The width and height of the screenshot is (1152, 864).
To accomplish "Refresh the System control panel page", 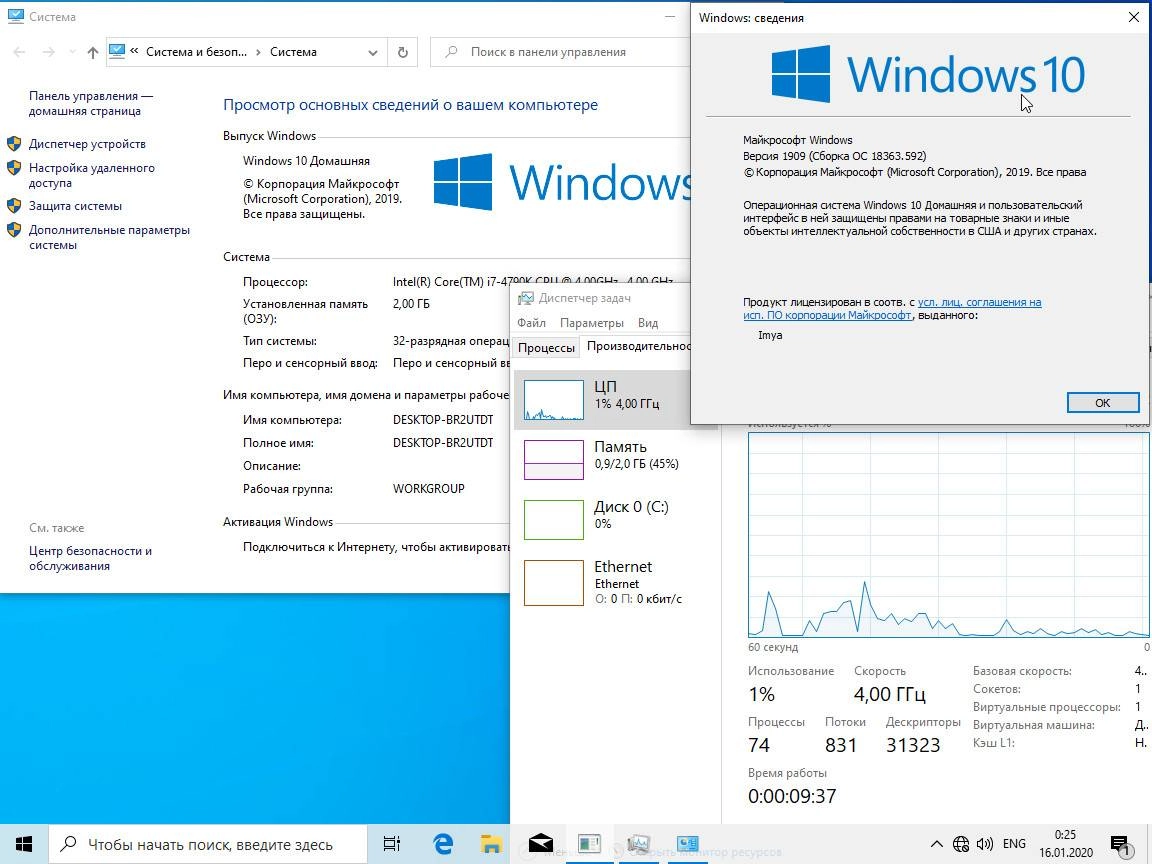I will click(403, 52).
